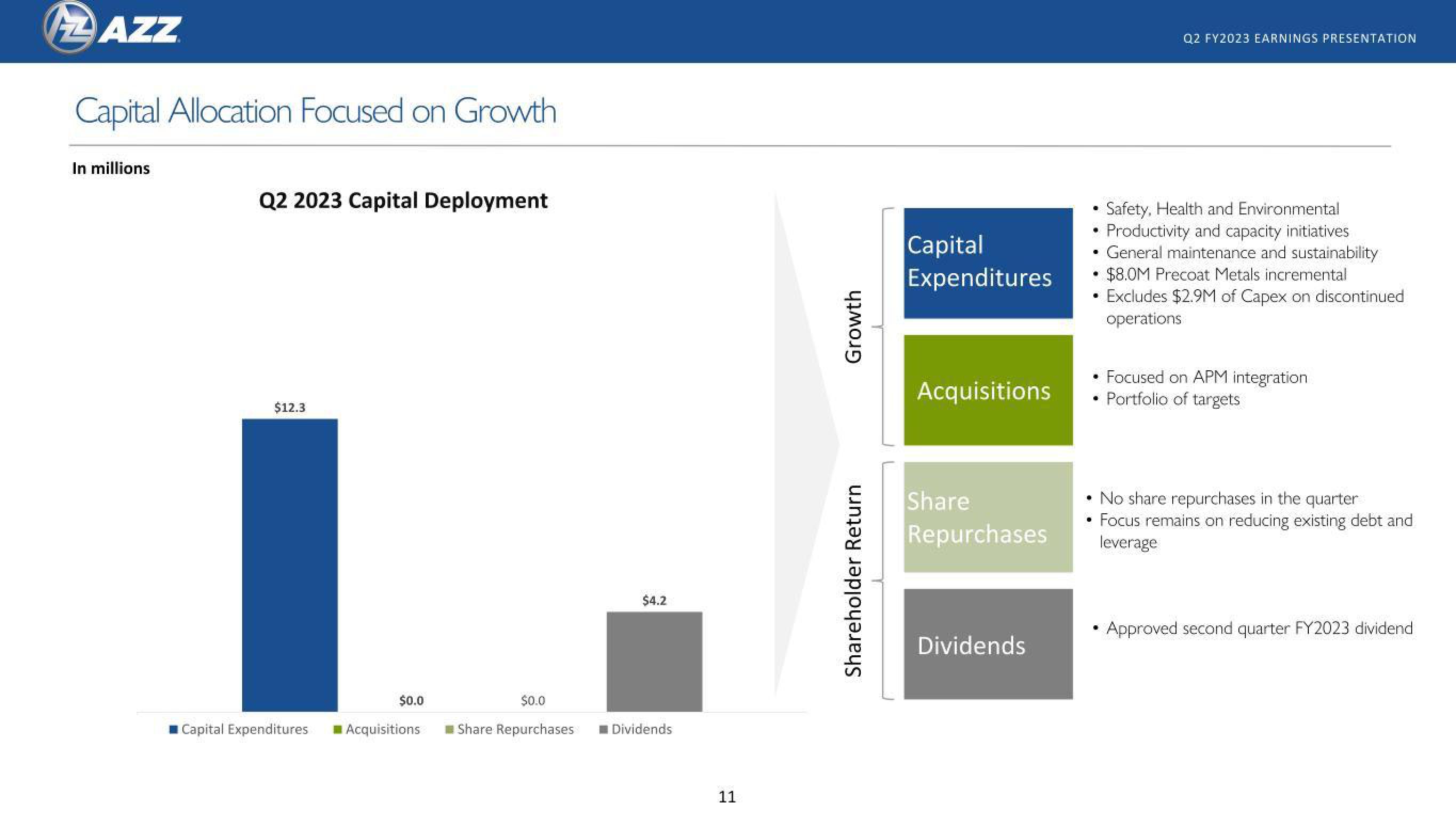Click the vertical "Growth" label
Screen dimensions: 1456x819
click(x=852, y=327)
